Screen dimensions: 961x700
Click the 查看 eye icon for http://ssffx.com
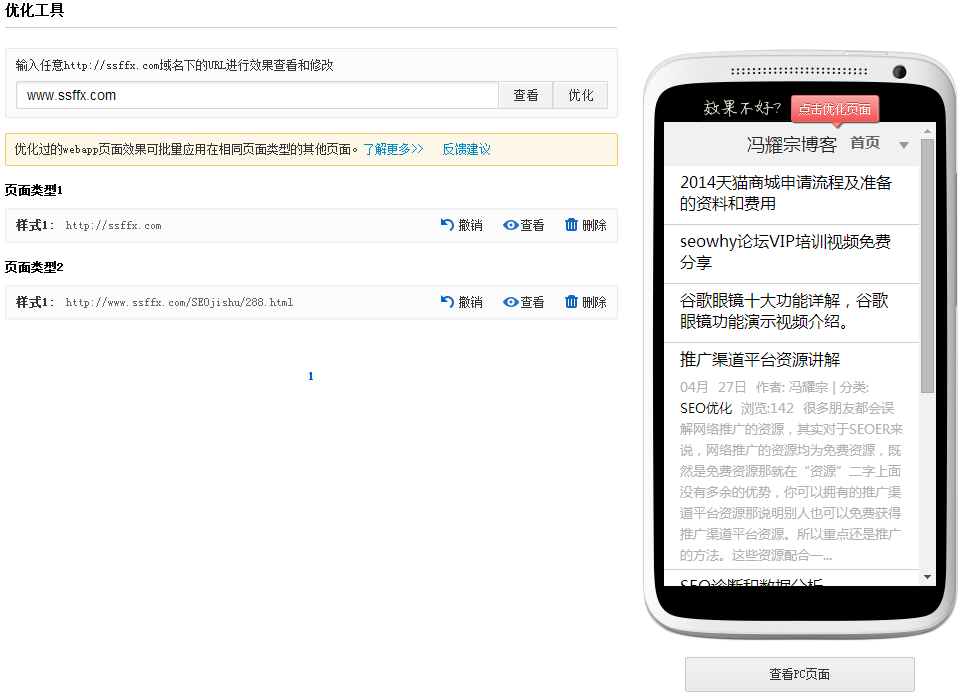click(511, 225)
